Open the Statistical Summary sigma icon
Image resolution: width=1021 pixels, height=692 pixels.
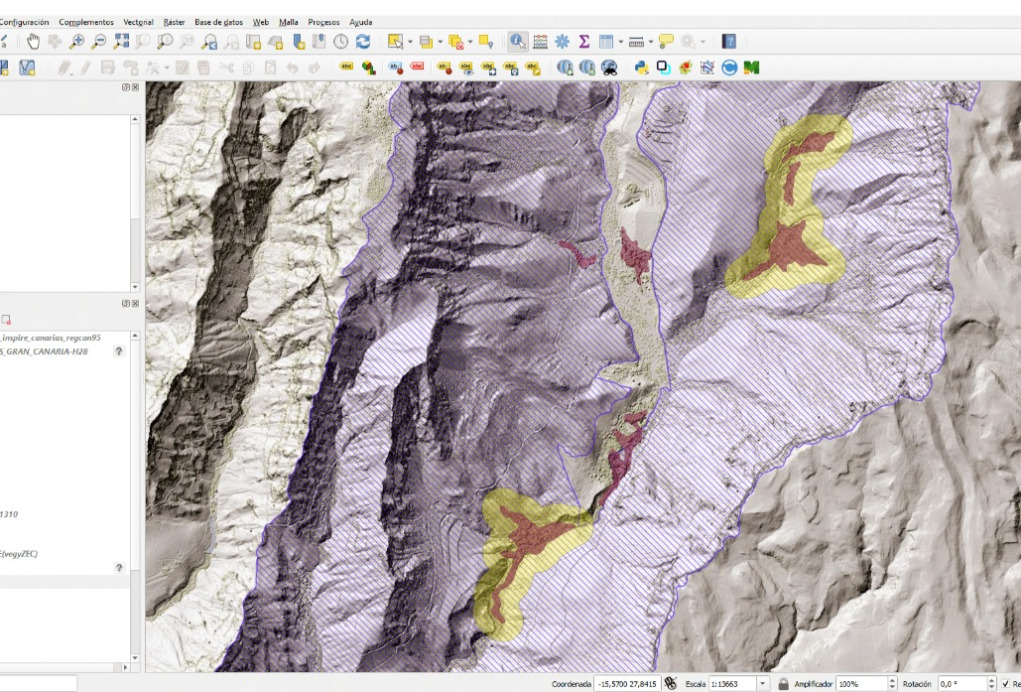[584, 42]
